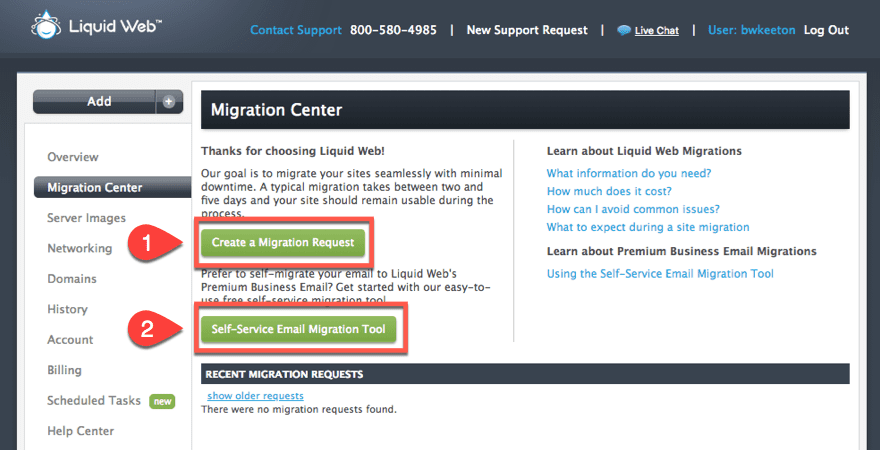This screenshot has width=880, height=450.
Task: Click show older requests link
Action: point(255,396)
